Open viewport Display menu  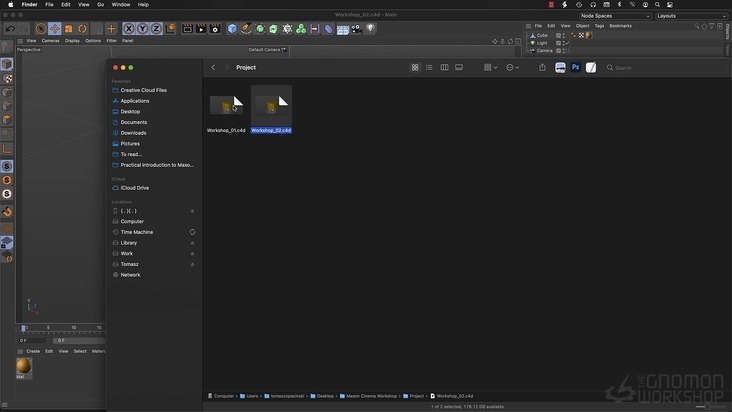(72, 41)
